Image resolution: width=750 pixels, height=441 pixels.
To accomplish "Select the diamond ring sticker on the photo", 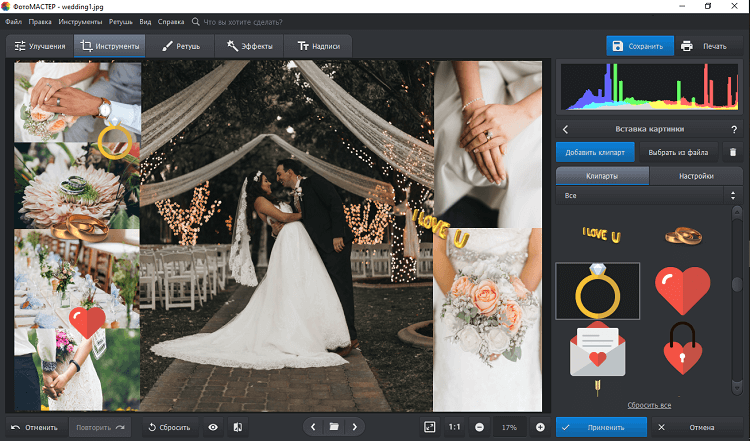I will 115,139.
